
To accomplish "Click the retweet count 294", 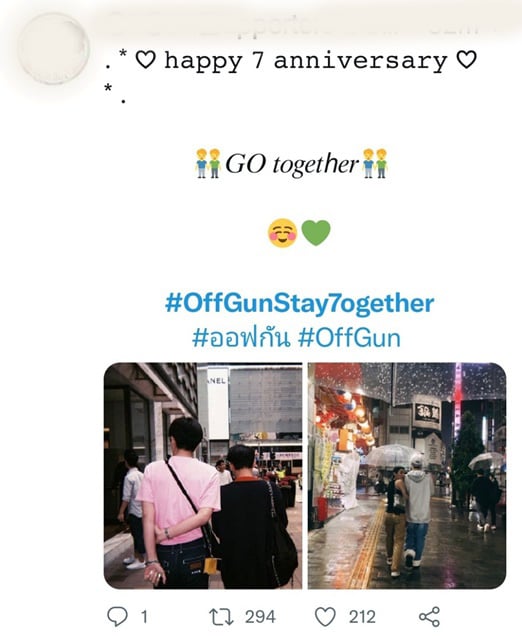I will (260, 617).
